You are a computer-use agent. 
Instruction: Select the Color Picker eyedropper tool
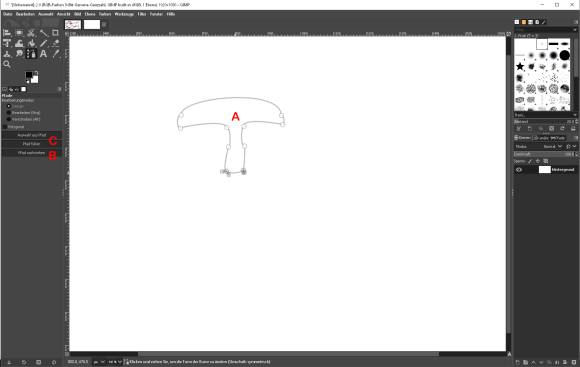point(55,54)
